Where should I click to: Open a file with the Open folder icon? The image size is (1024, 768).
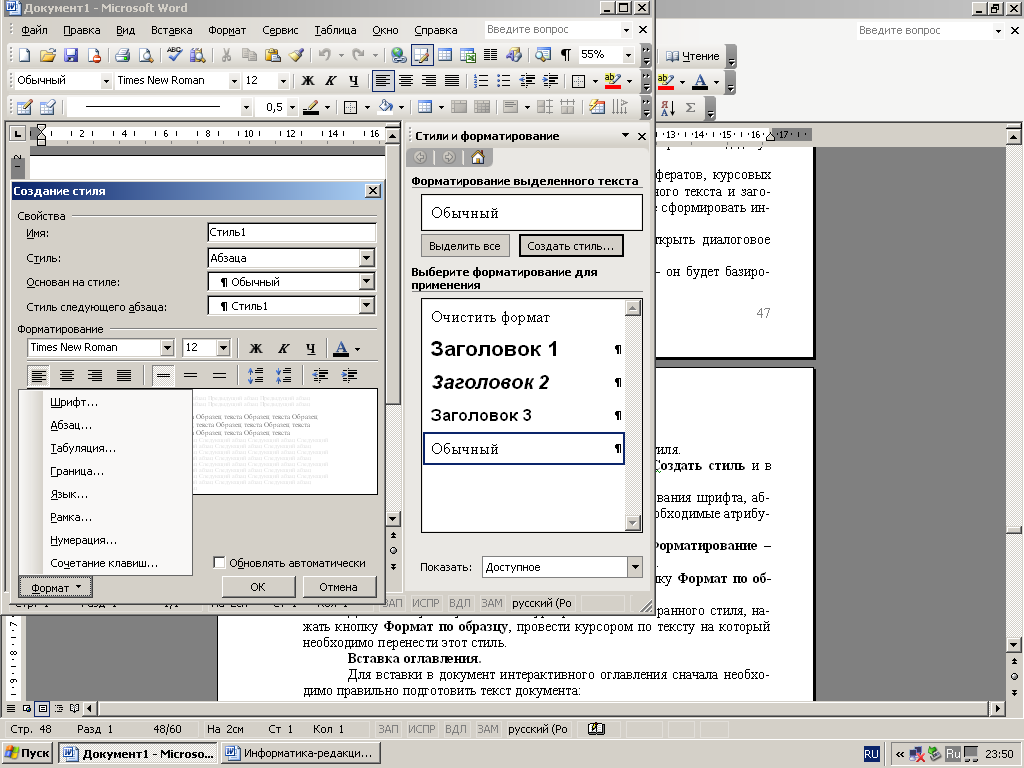click(48, 56)
